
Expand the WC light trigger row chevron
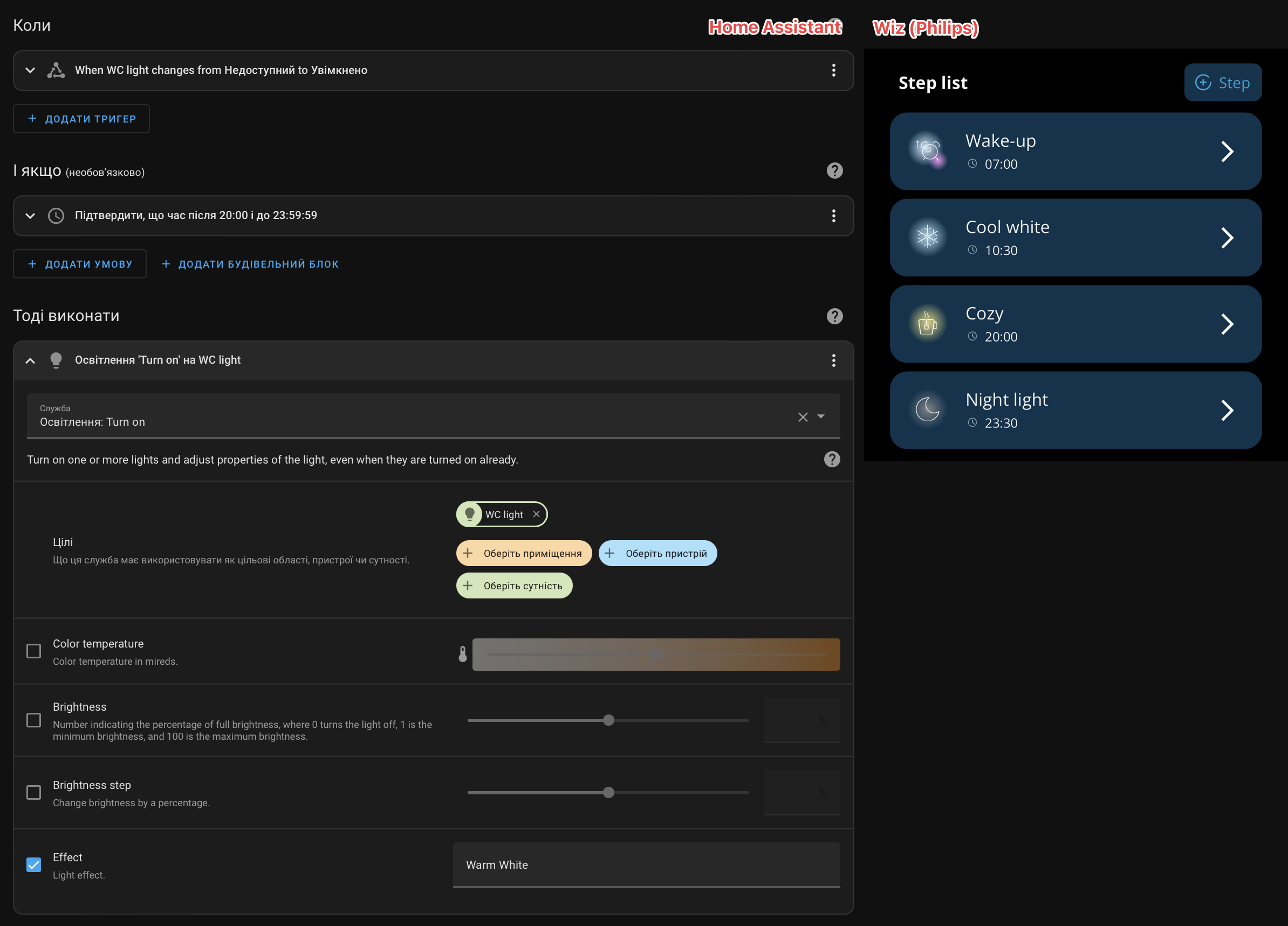pos(31,71)
